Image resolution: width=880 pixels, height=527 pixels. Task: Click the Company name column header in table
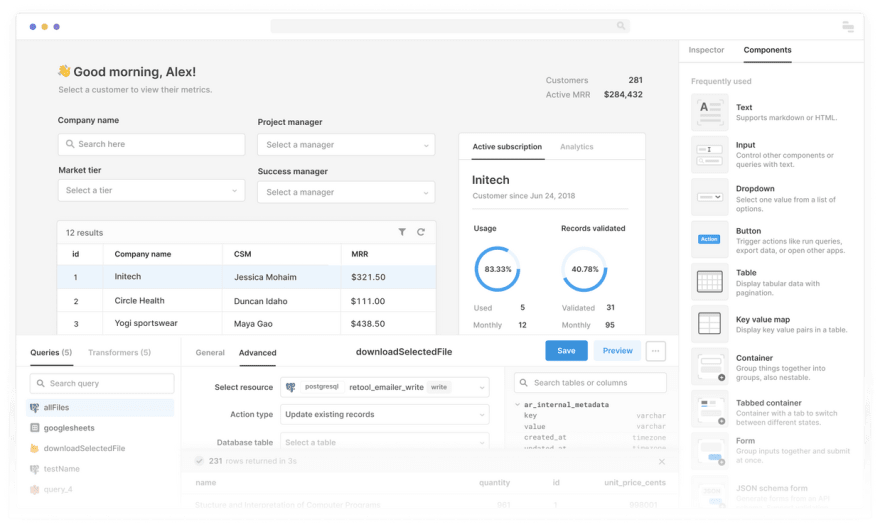tap(143, 254)
